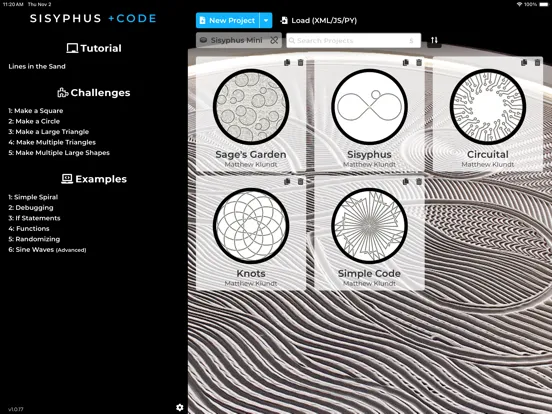Click the Simple Code title text
This screenshot has height=414, width=552.
coord(369,274)
